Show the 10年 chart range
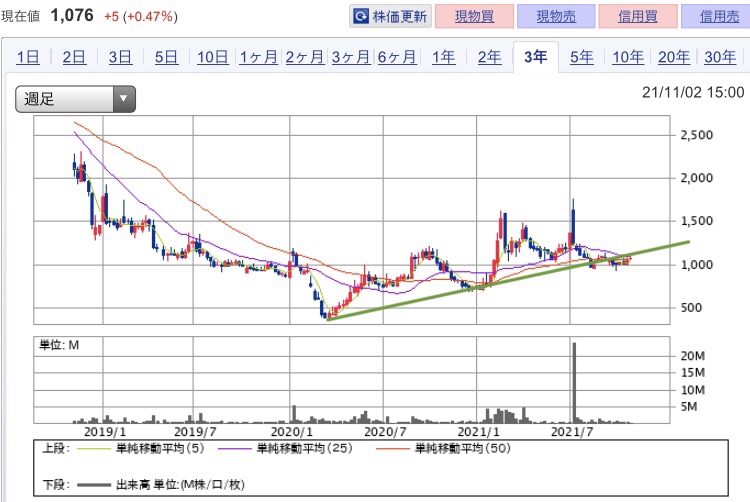 coord(628,57)
